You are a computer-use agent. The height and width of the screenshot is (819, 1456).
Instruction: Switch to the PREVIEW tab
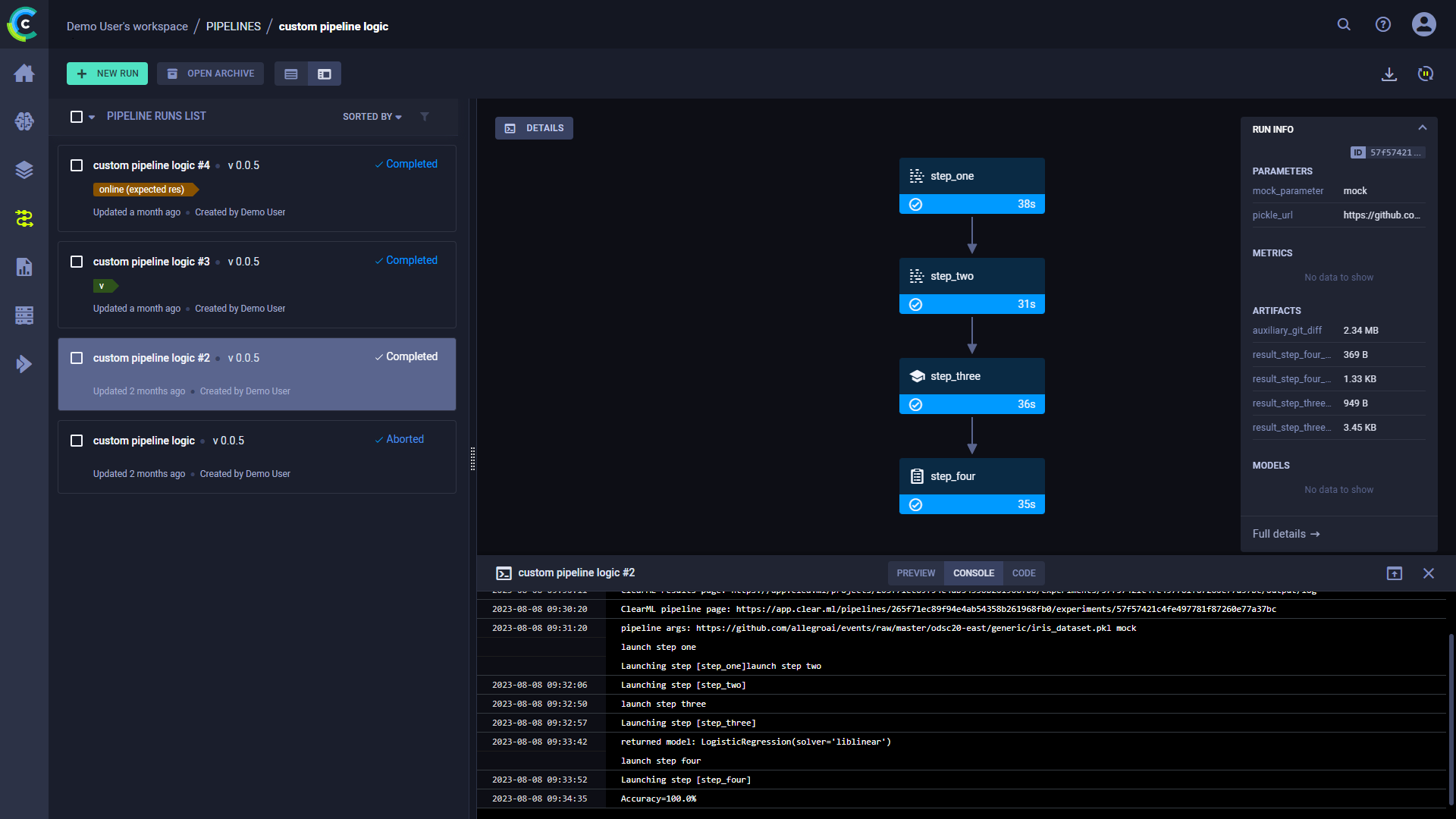[915, 573]
